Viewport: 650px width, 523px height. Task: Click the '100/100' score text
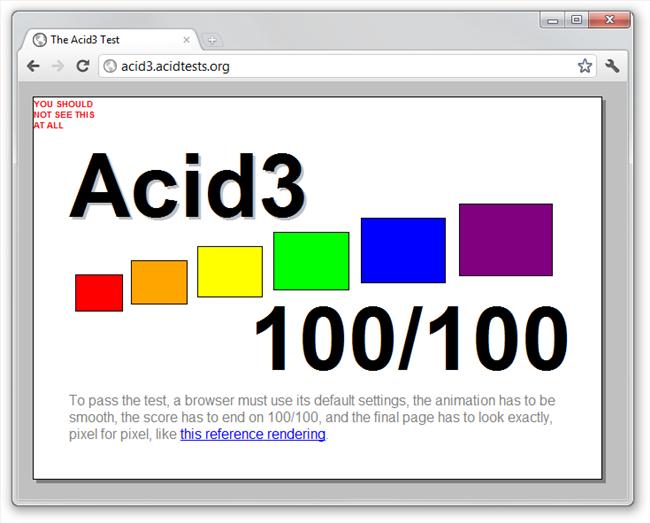(411, 338)
